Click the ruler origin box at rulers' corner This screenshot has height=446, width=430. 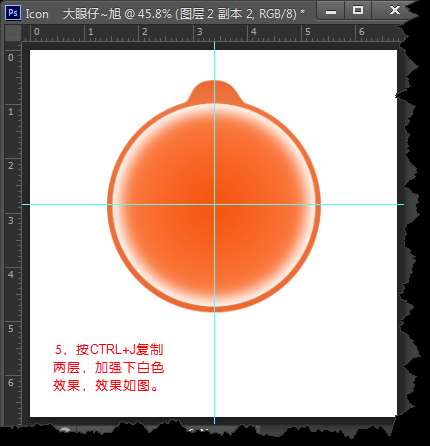[13, 33]
